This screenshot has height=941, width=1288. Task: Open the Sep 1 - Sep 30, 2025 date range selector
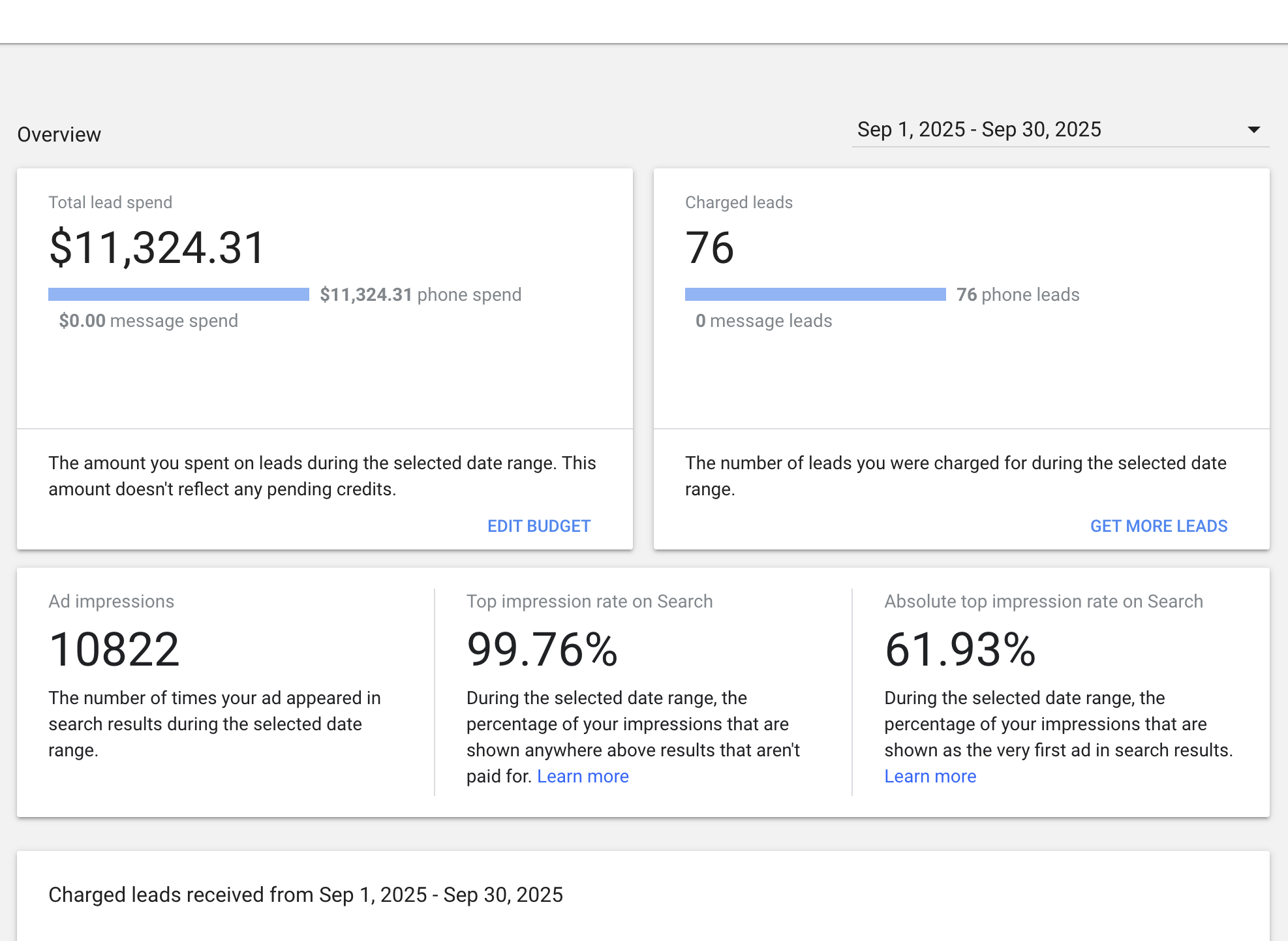[x=979, y=130]
